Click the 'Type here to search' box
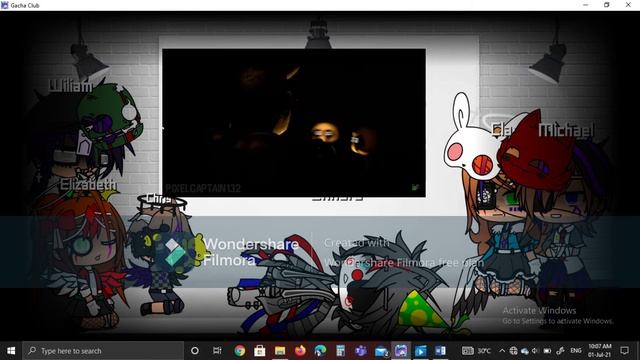This screenshot has height=360, width=640. point(103,351)
